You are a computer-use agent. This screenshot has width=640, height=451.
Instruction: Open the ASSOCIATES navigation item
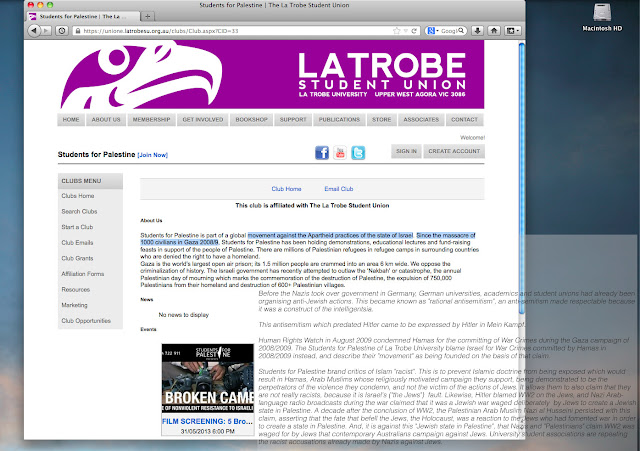click(x=421, y=120)
